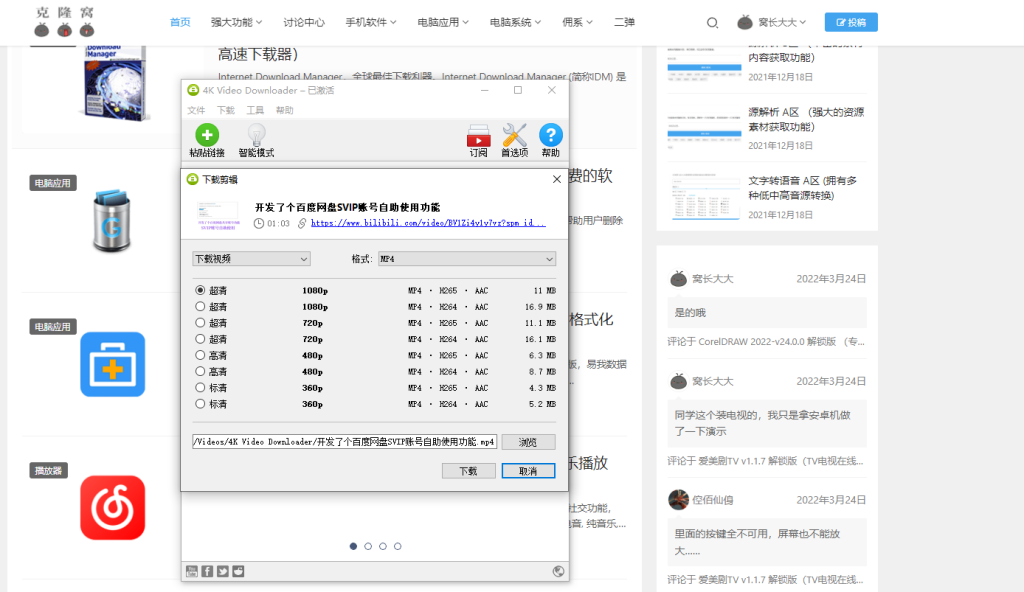Expand the 电脑系统 nav menu
This screenshot has width=1024, height=592.
516,22
